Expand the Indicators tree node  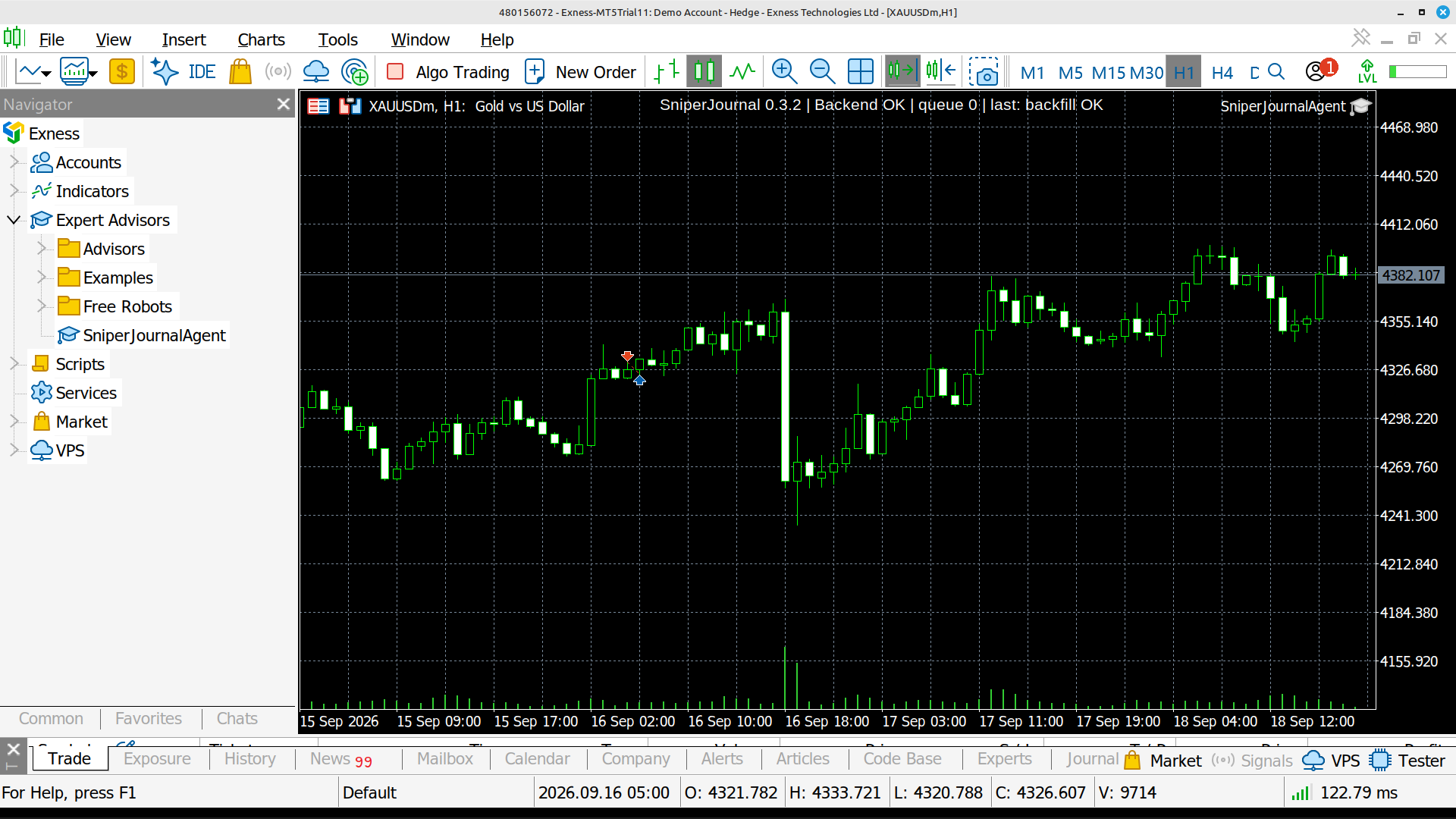coord(14,190)
